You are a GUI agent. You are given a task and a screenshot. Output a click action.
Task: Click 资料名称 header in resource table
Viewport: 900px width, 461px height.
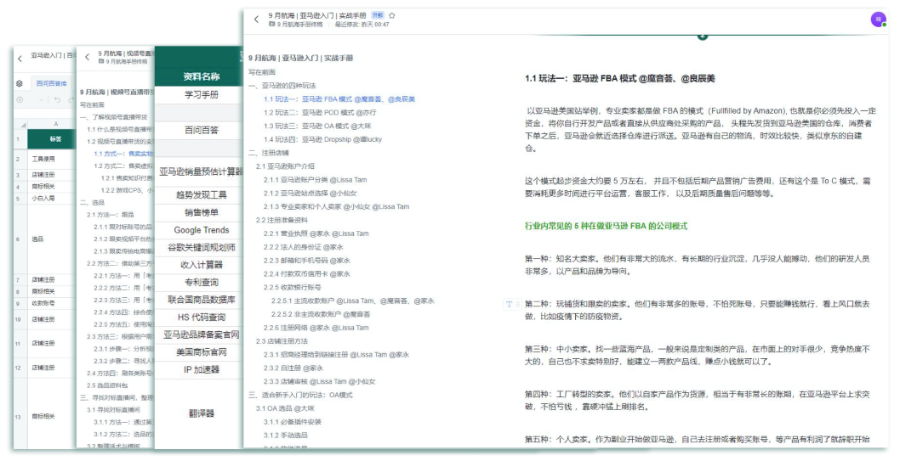[201, 76]
